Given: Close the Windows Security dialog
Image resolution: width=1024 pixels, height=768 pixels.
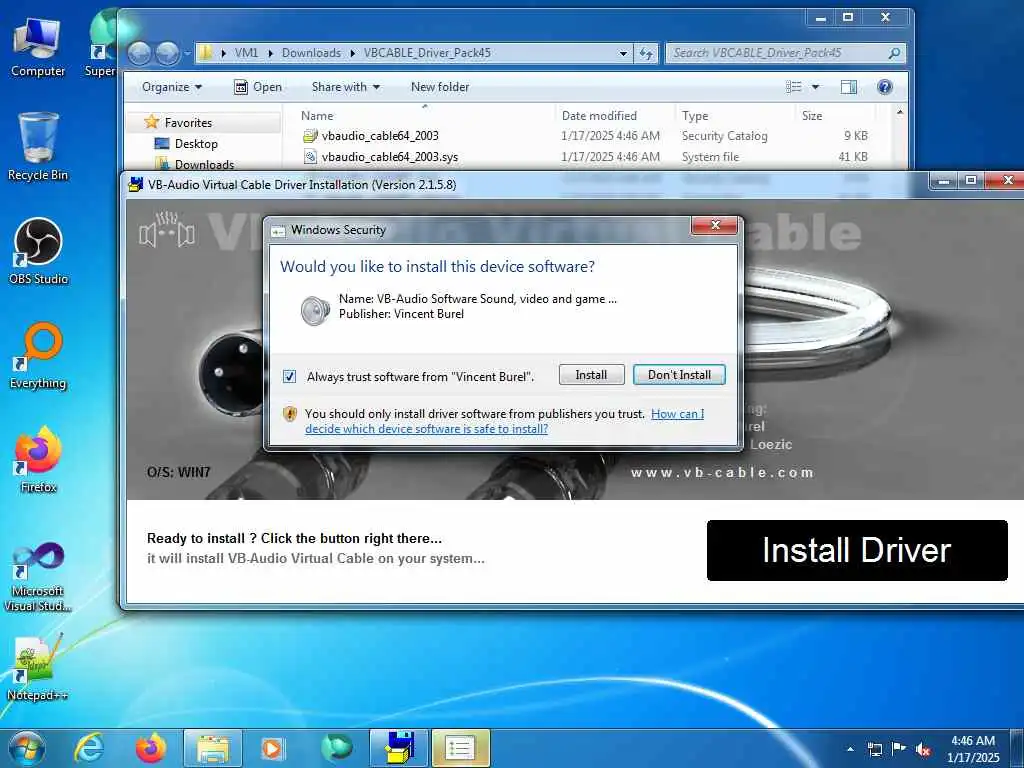Looking at the screenshot, I should 714,225.
